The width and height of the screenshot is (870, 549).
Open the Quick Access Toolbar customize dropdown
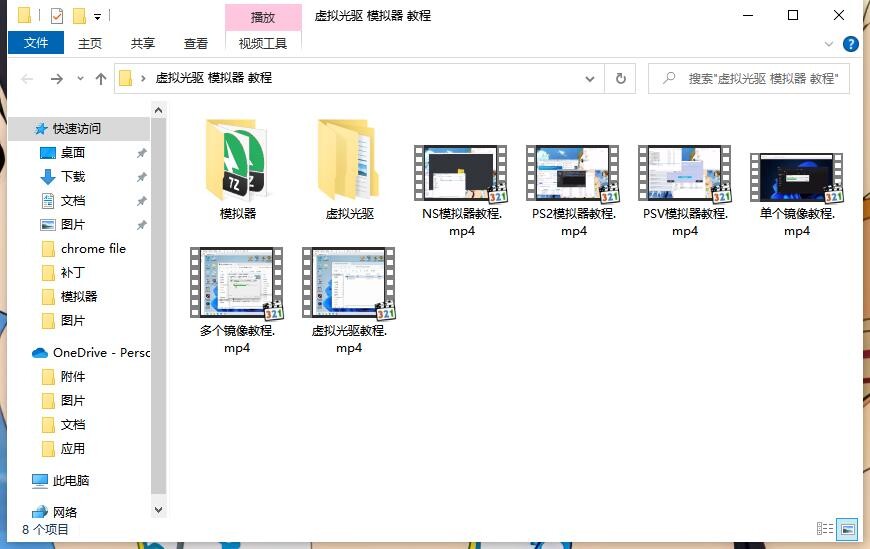point(97,16)
